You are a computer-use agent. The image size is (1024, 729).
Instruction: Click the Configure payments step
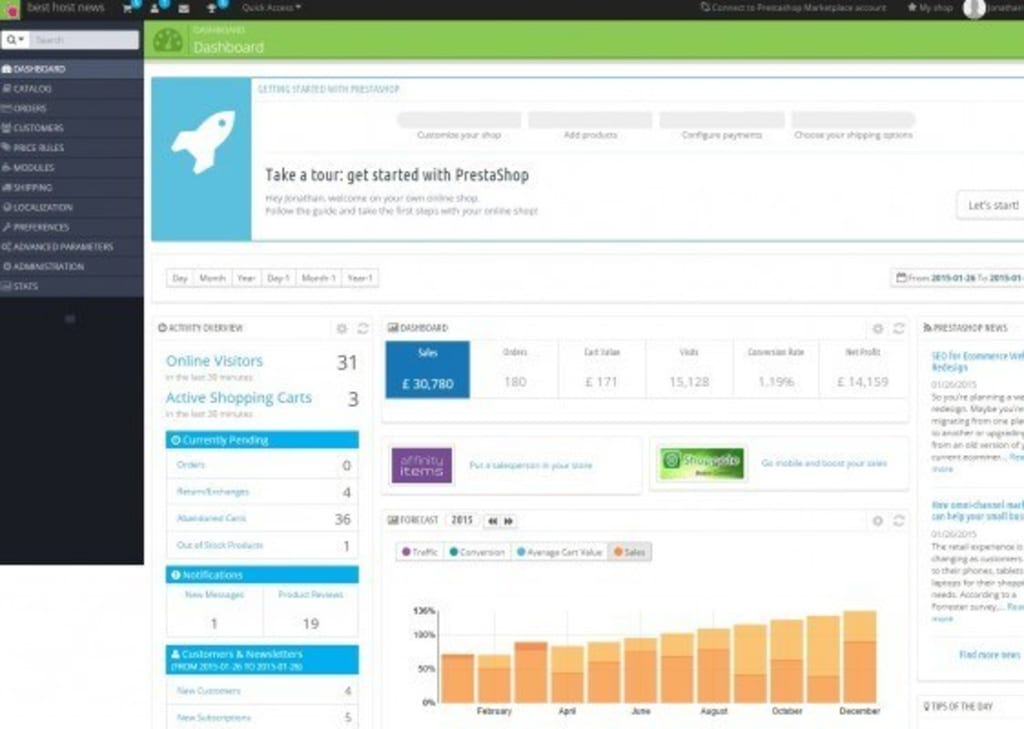pyautogui.click(x=722, y=126)
